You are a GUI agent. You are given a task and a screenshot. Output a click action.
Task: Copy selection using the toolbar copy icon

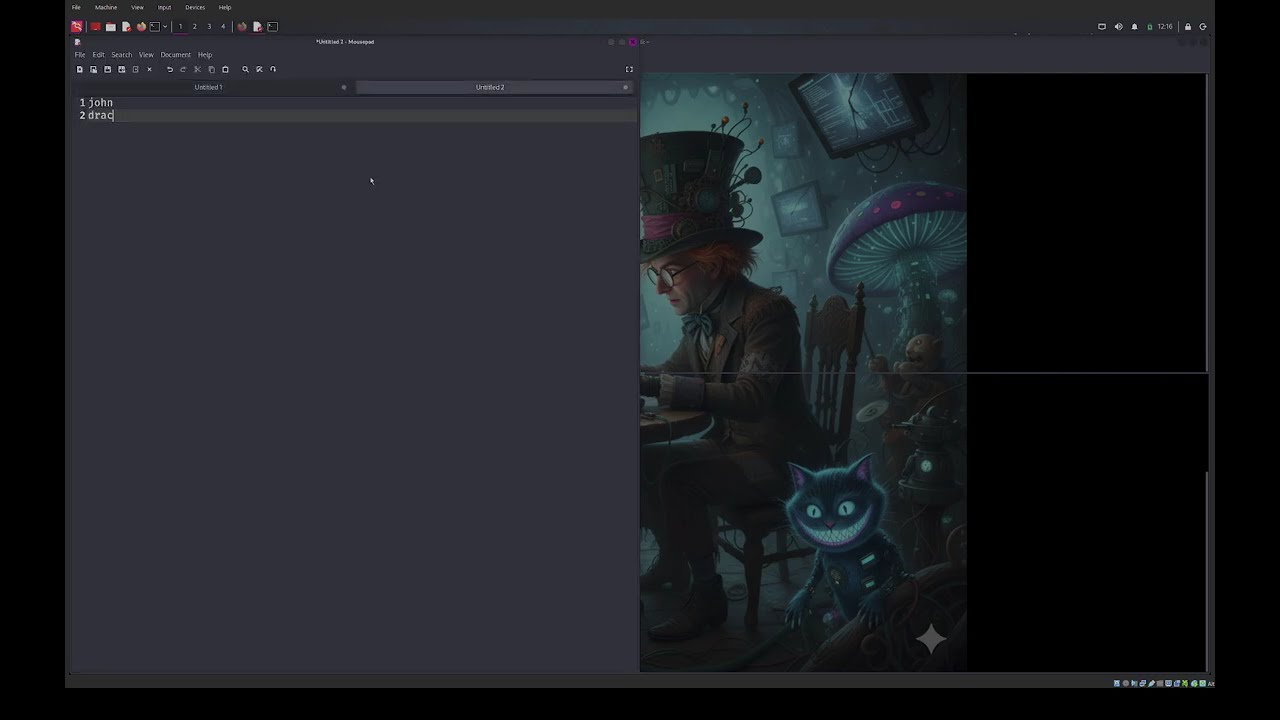tap(211, 69)
